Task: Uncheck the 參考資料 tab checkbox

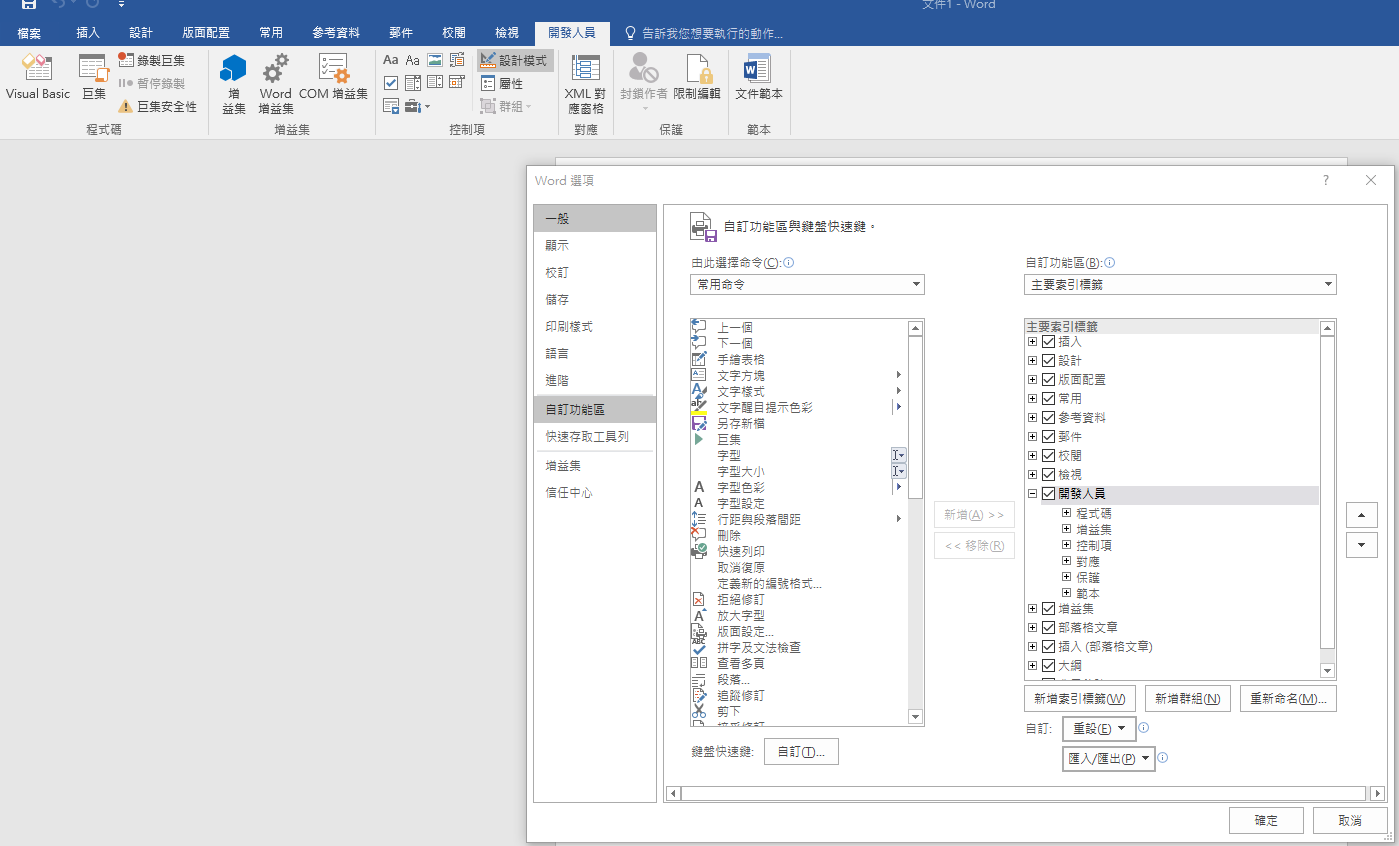Action: point(1048,417)
